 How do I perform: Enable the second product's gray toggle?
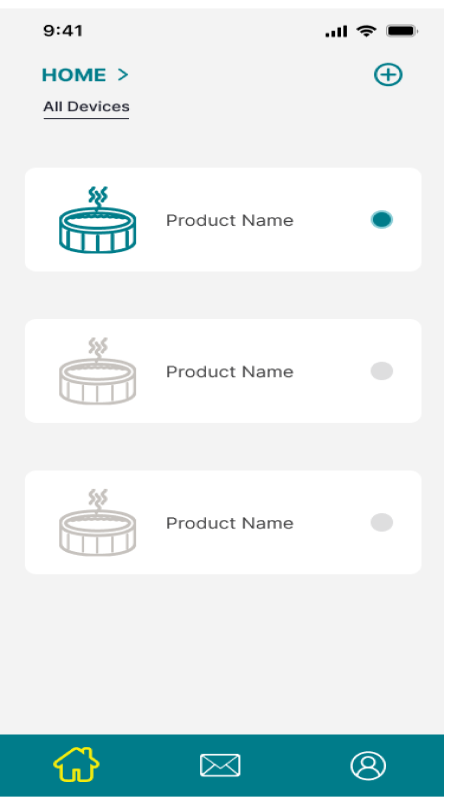(382, 371)
